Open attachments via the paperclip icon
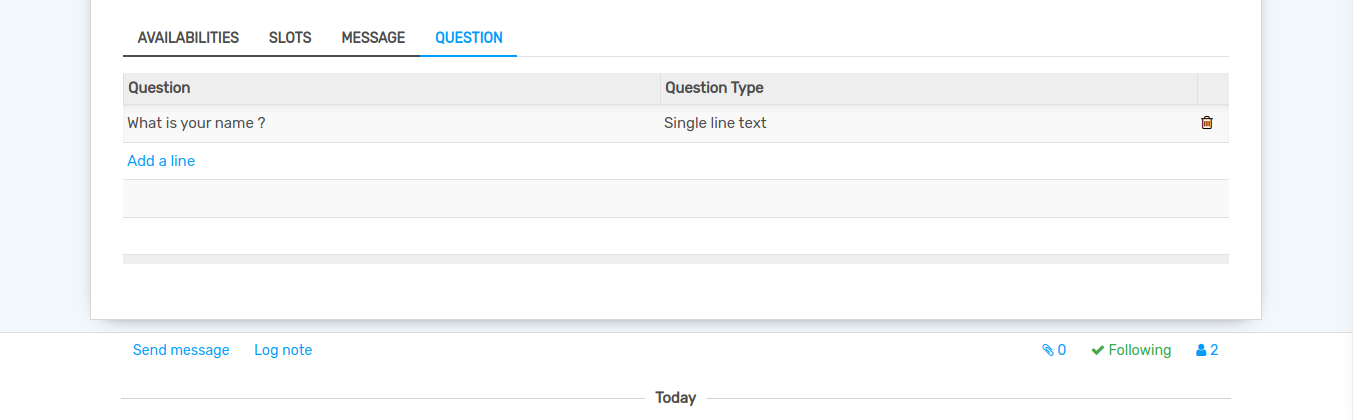 [1048, 350]
